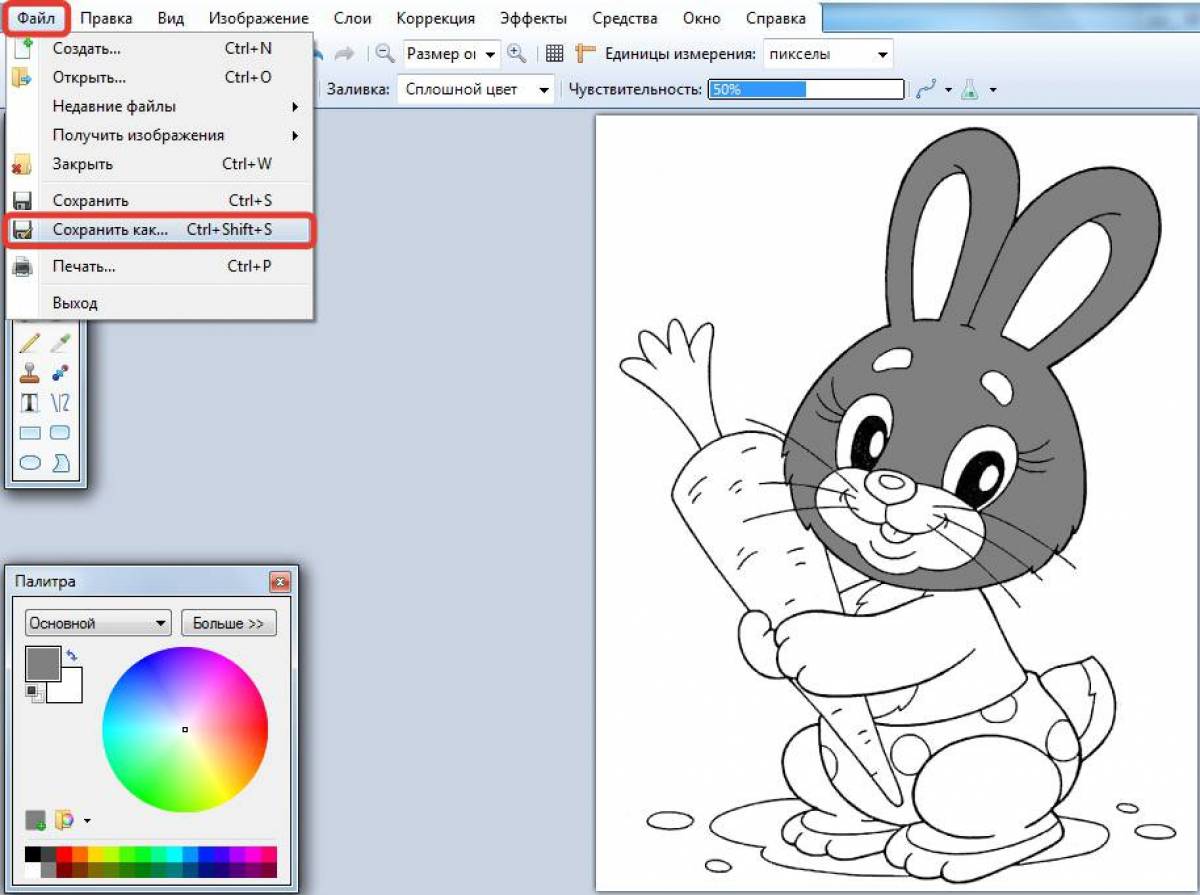Click the zoom out magnifier icon
Viewport: 1200px width, 895px height.
385,54
